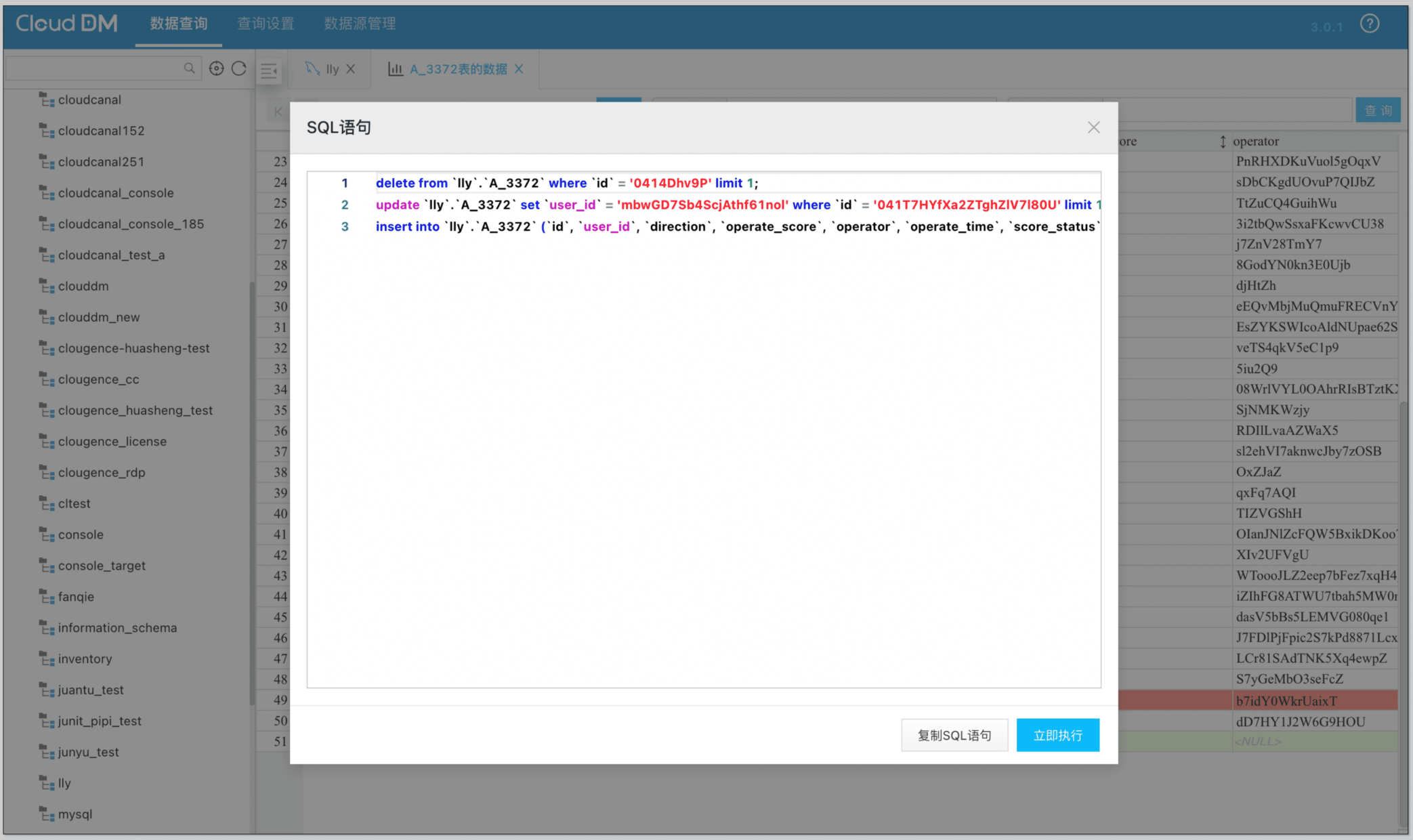Click the search magnifier icon in sidebar
Screen dimensions: 1413x840
[x=189, y=68]
